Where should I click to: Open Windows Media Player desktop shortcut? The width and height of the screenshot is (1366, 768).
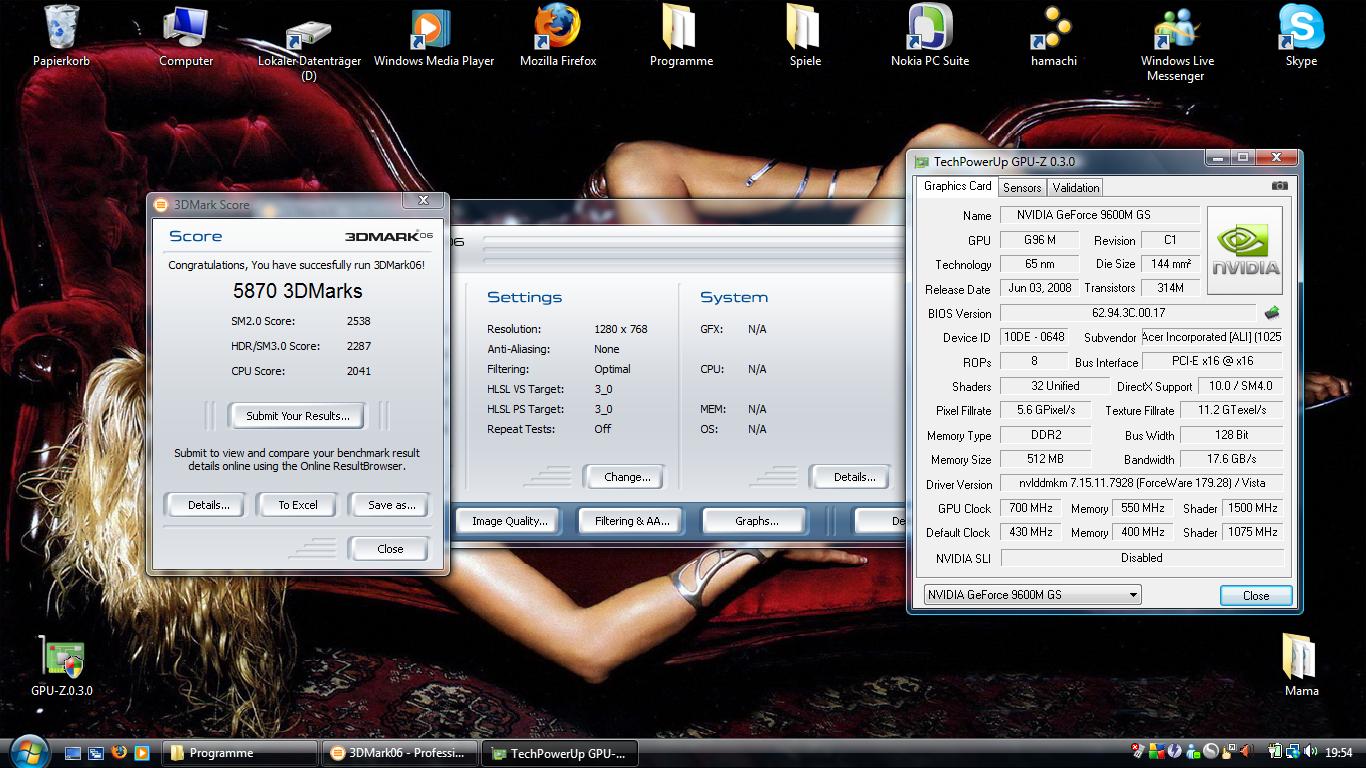(x=433, y=29)
